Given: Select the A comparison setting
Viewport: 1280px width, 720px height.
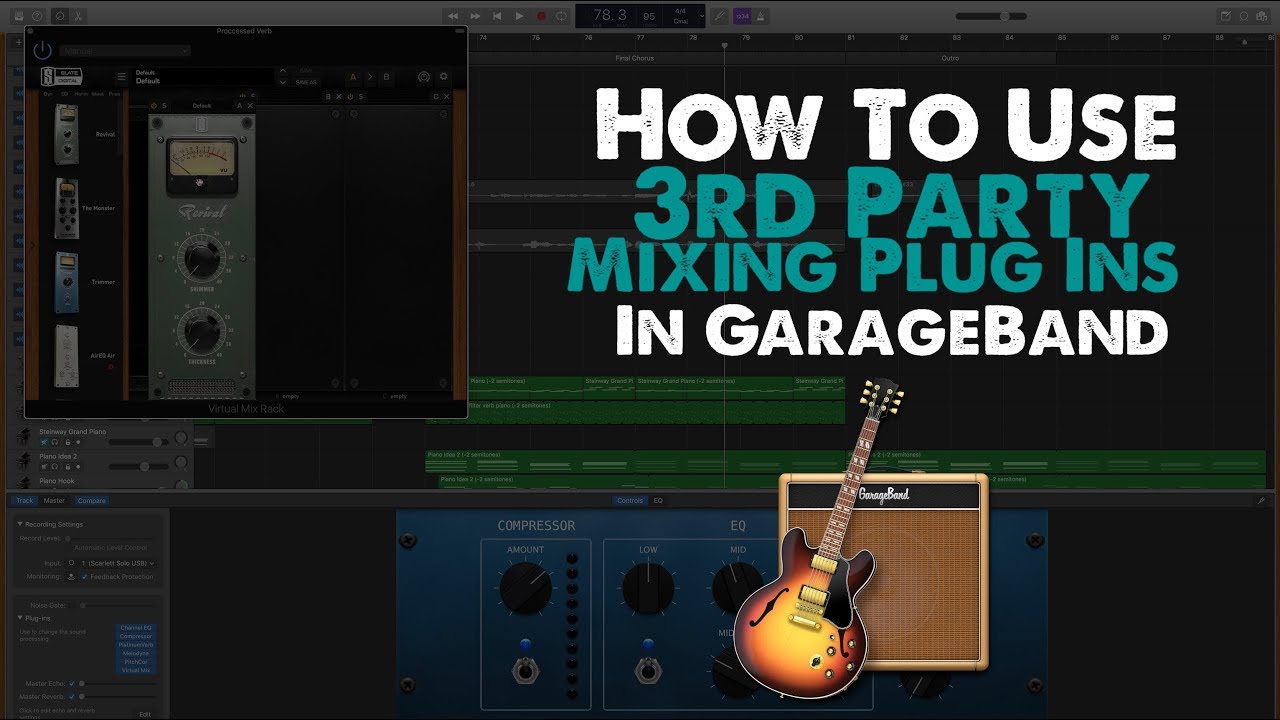Looking at the screenshot, I should pyautogui.click(x=352, y=77).
